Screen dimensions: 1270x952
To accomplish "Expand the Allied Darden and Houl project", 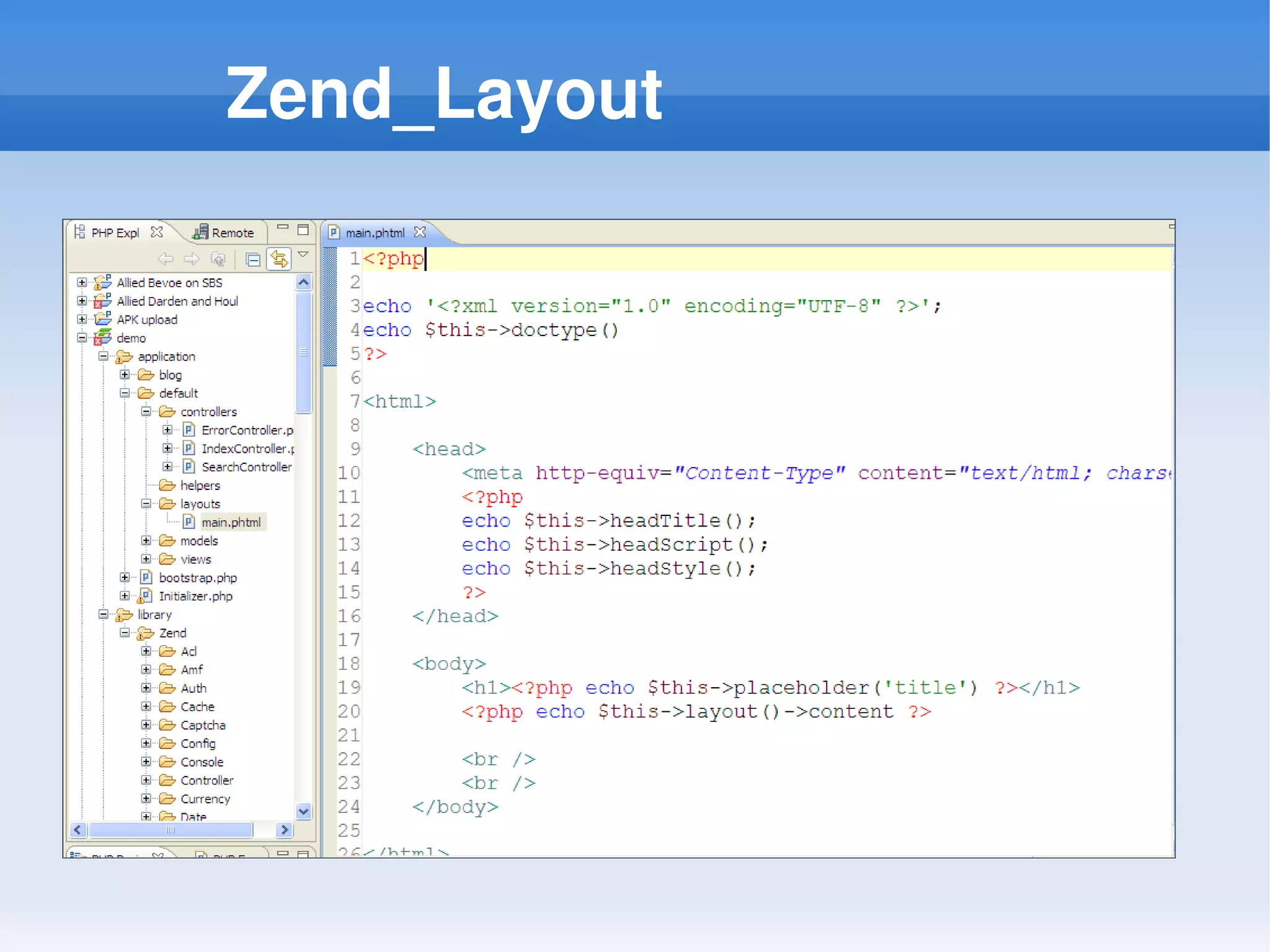I will coord(82,301).
